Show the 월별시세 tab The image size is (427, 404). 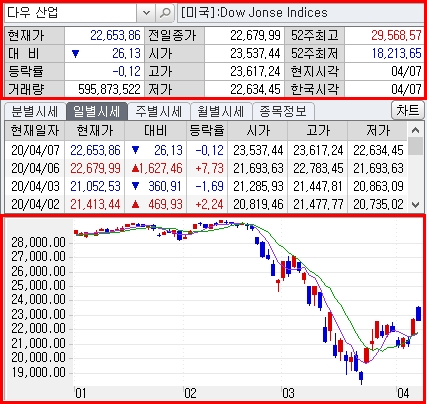(x=221, y=111)
